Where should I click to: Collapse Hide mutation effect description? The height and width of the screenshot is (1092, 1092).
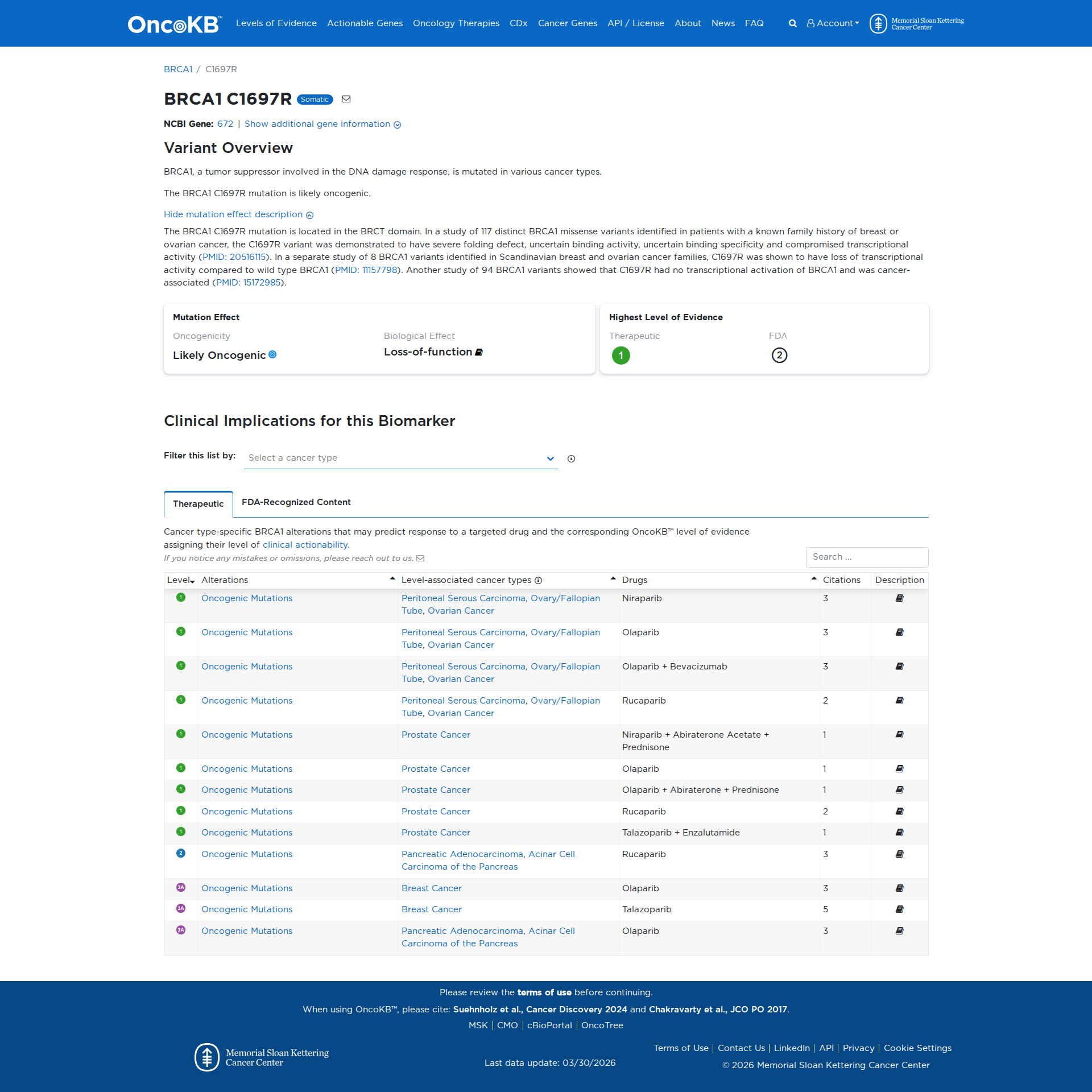pos(238,214)
